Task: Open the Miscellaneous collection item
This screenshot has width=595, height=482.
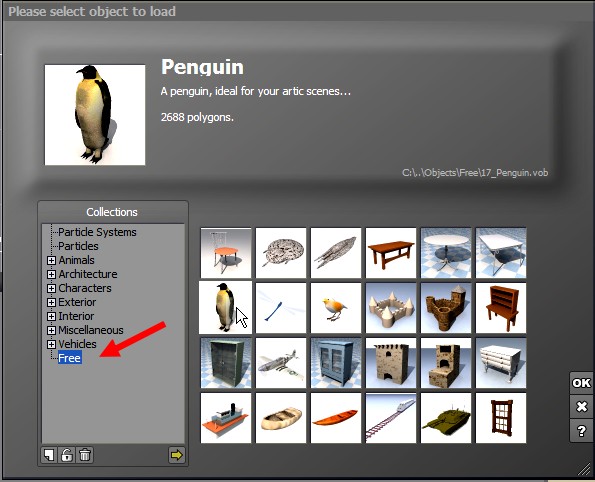Action: point(91,330)
